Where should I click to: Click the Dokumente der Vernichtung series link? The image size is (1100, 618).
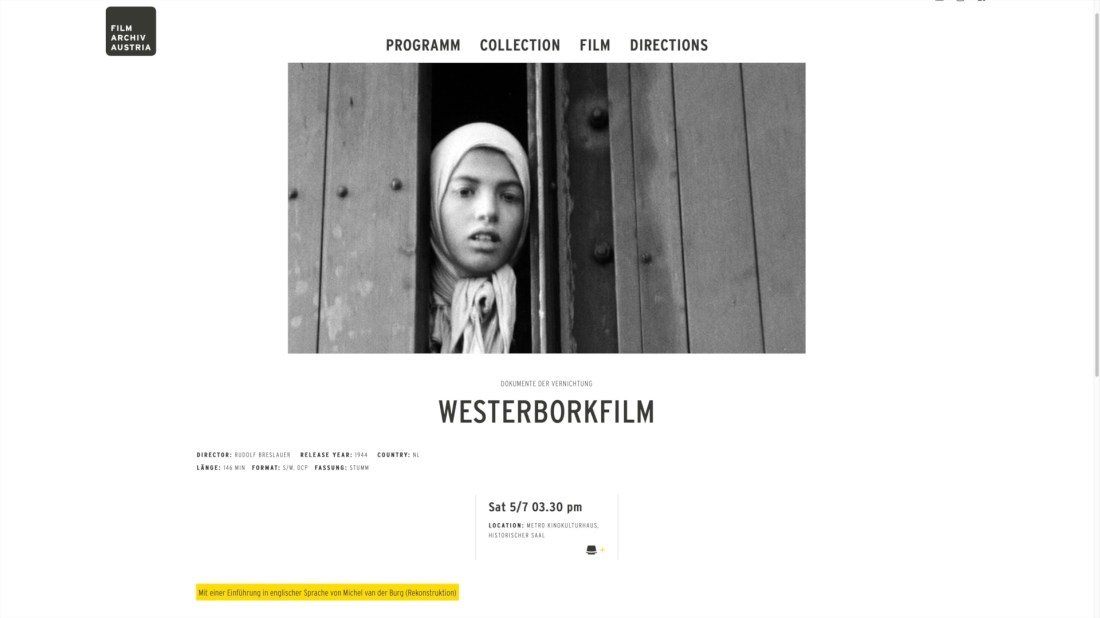tap(546, 384)
